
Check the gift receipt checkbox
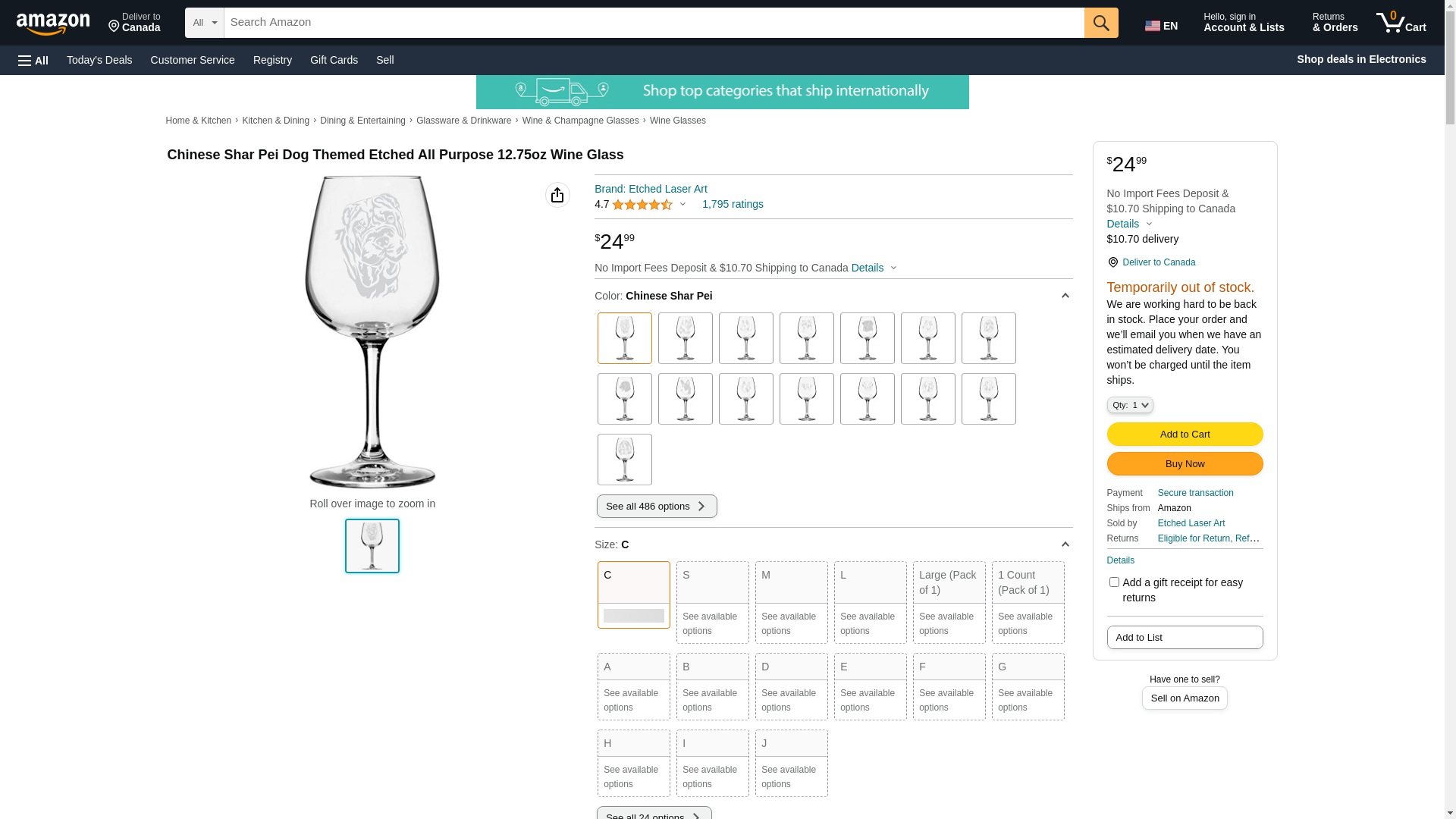coord(1114,582)
